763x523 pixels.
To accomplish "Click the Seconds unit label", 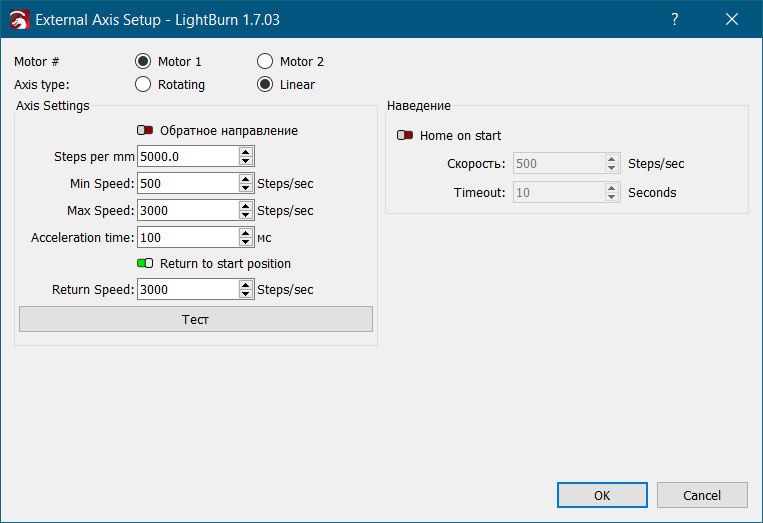I will [x=652, y=193].
